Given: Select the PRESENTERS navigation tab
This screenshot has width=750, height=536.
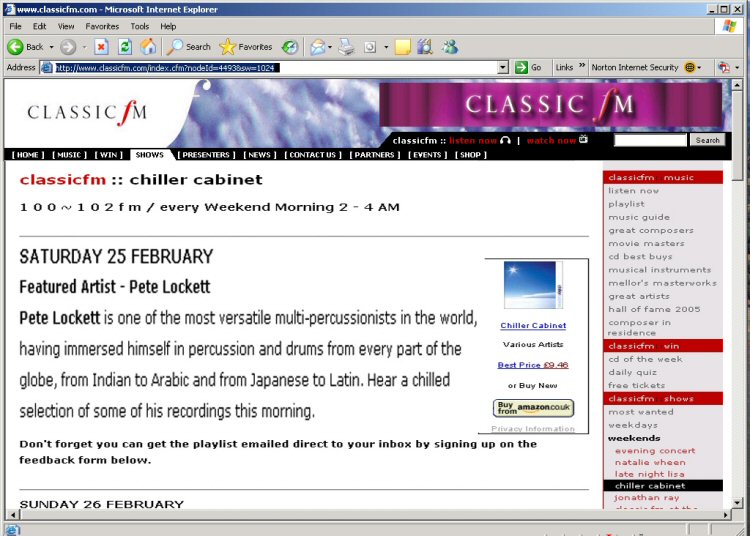Looking at the screenshot, I should click(206, 155).
